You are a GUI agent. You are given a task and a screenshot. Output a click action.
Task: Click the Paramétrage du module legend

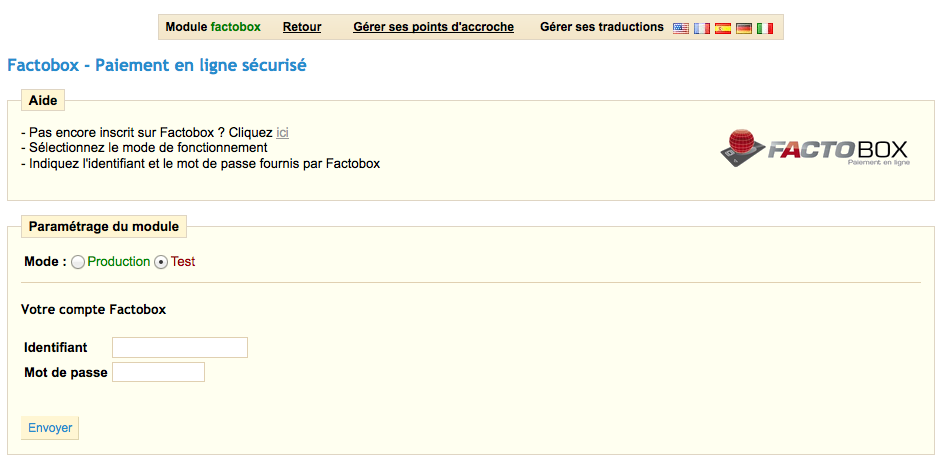tap(104, 227)
